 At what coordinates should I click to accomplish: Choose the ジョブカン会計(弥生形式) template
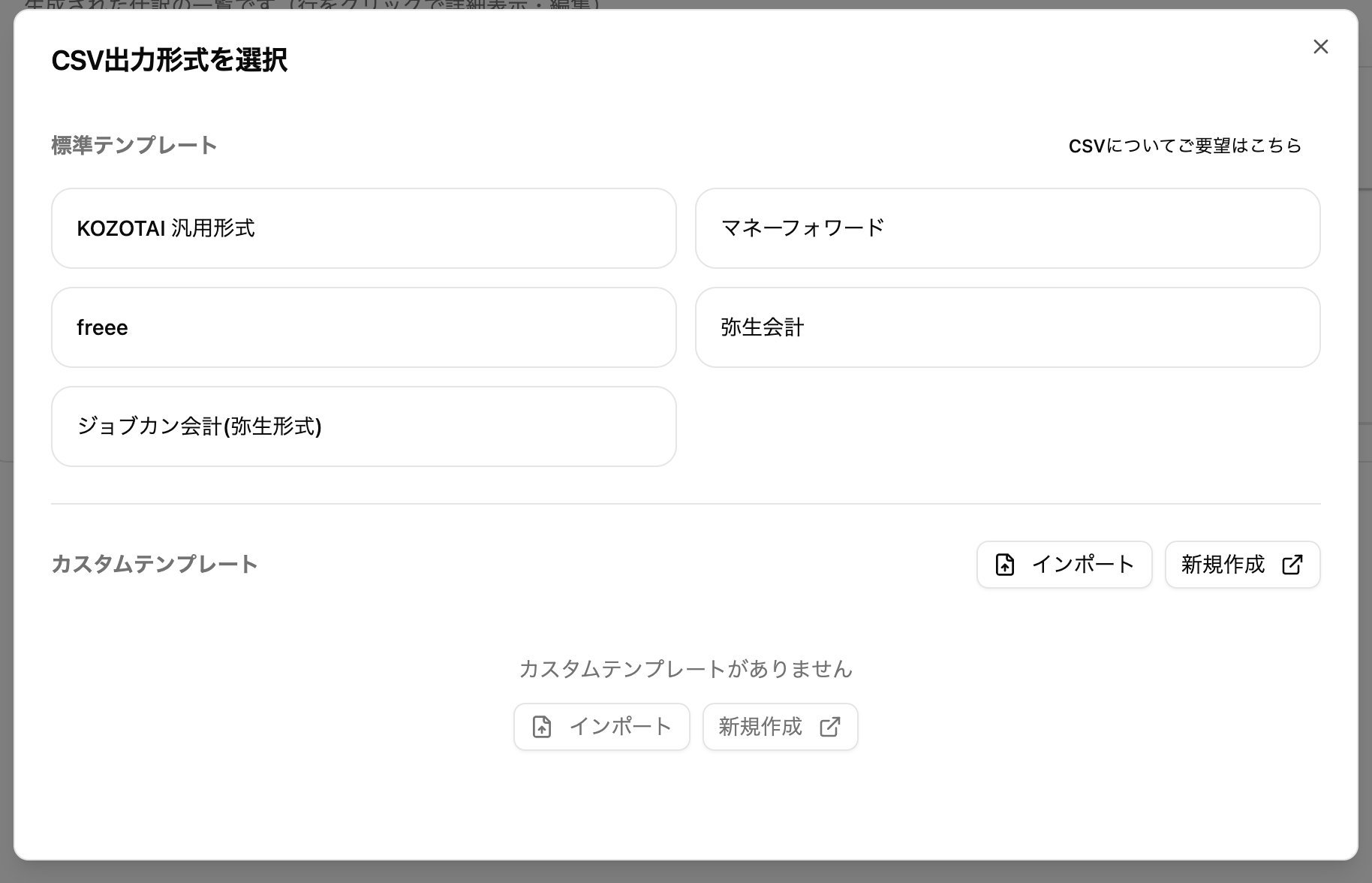363,426
